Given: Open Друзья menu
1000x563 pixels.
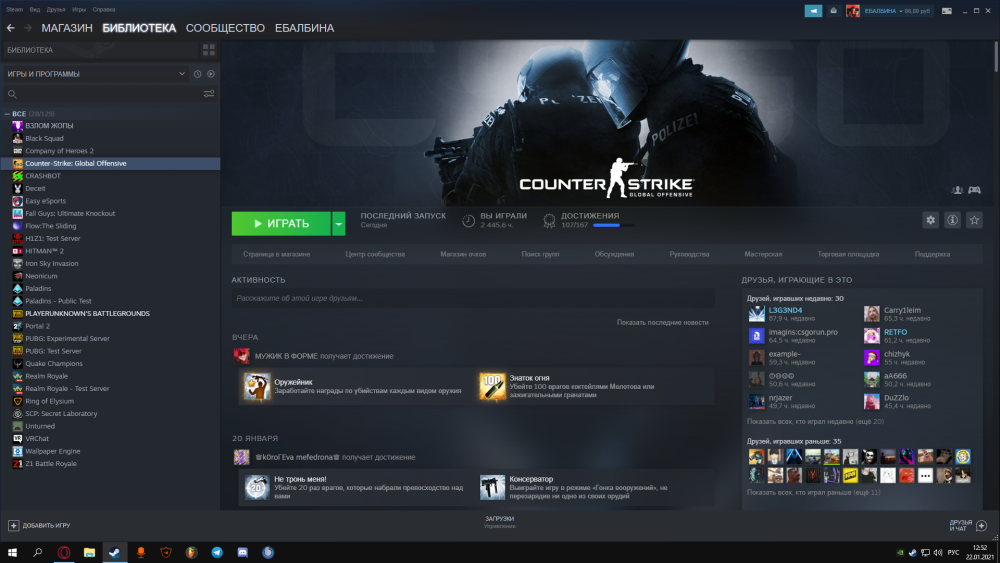Looking at the screenshot, I should [x=56, y=10].
